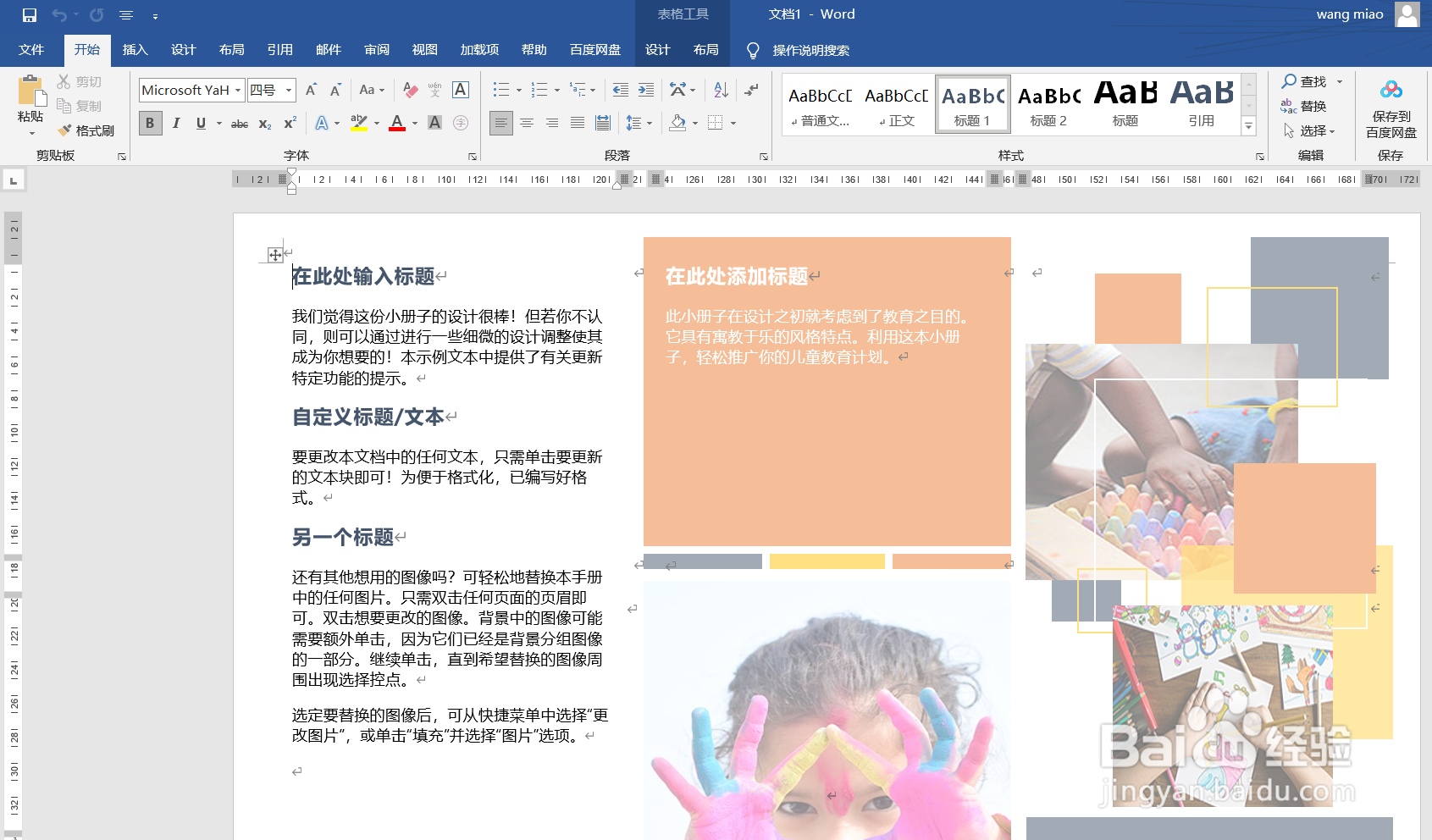Apply the 标题 1 style

tap(972, 104)
